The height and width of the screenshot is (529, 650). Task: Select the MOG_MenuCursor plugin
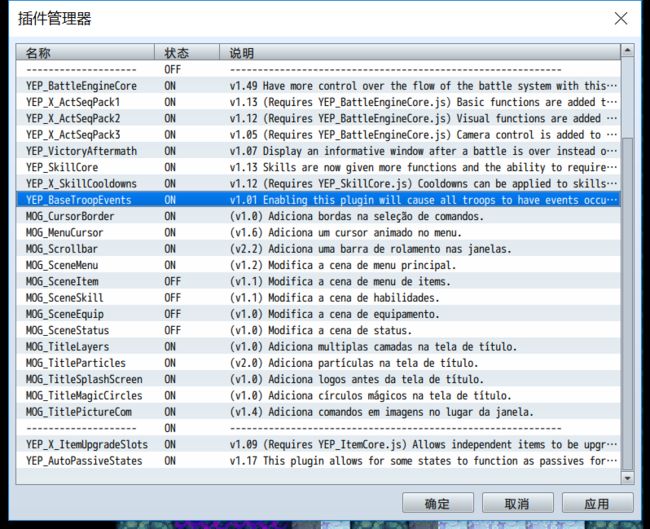[x=318, y=233]
